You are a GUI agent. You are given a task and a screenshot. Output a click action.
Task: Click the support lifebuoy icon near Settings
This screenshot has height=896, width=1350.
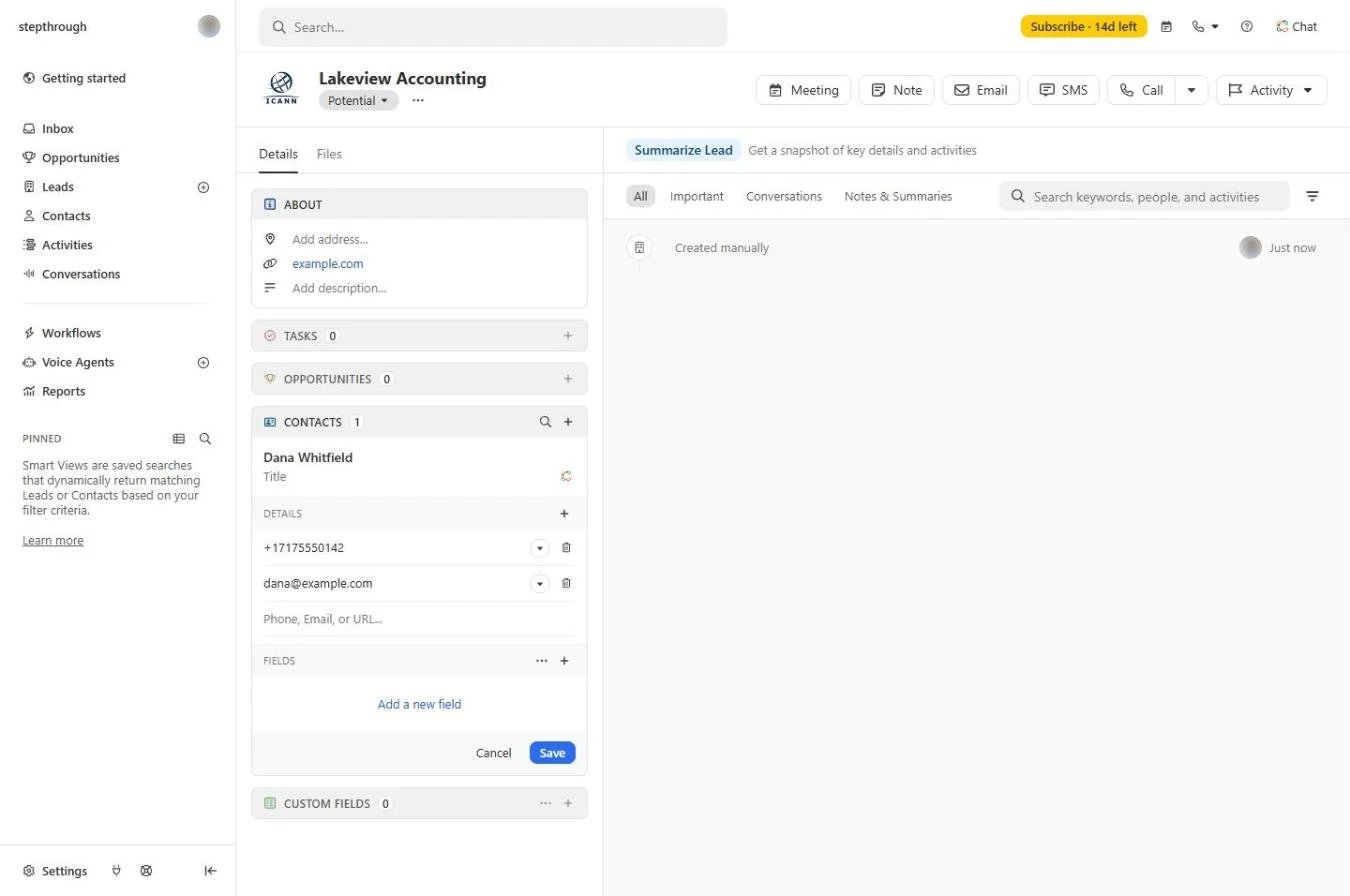(x=146, y=871)
